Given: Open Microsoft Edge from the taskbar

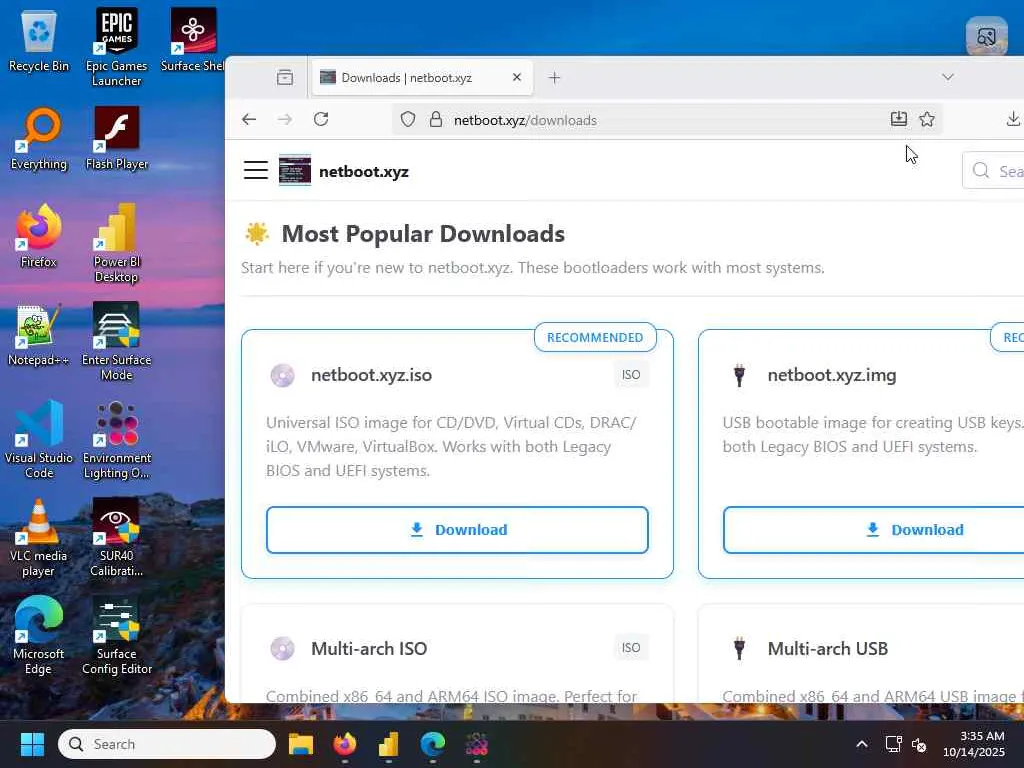Looking at the screenshot, I should pyautogui.click(x=432, y=744).
